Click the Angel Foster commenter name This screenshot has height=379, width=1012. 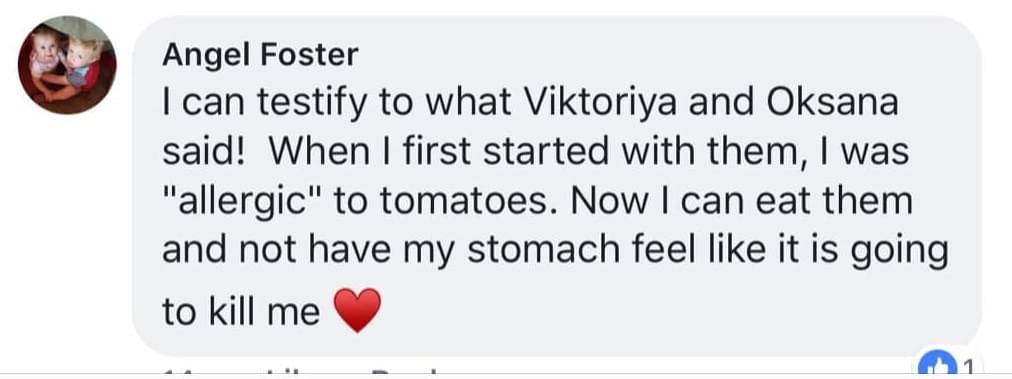[260, 55]
